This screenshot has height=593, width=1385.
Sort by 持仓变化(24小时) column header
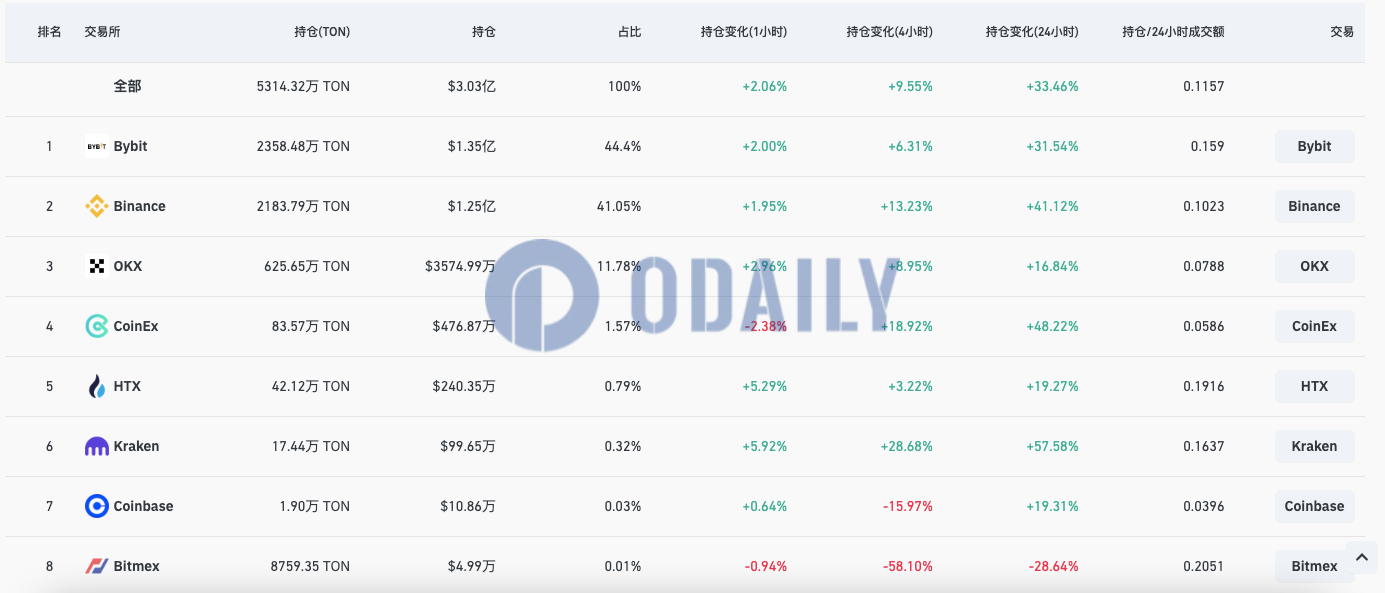coord(1032,32)
